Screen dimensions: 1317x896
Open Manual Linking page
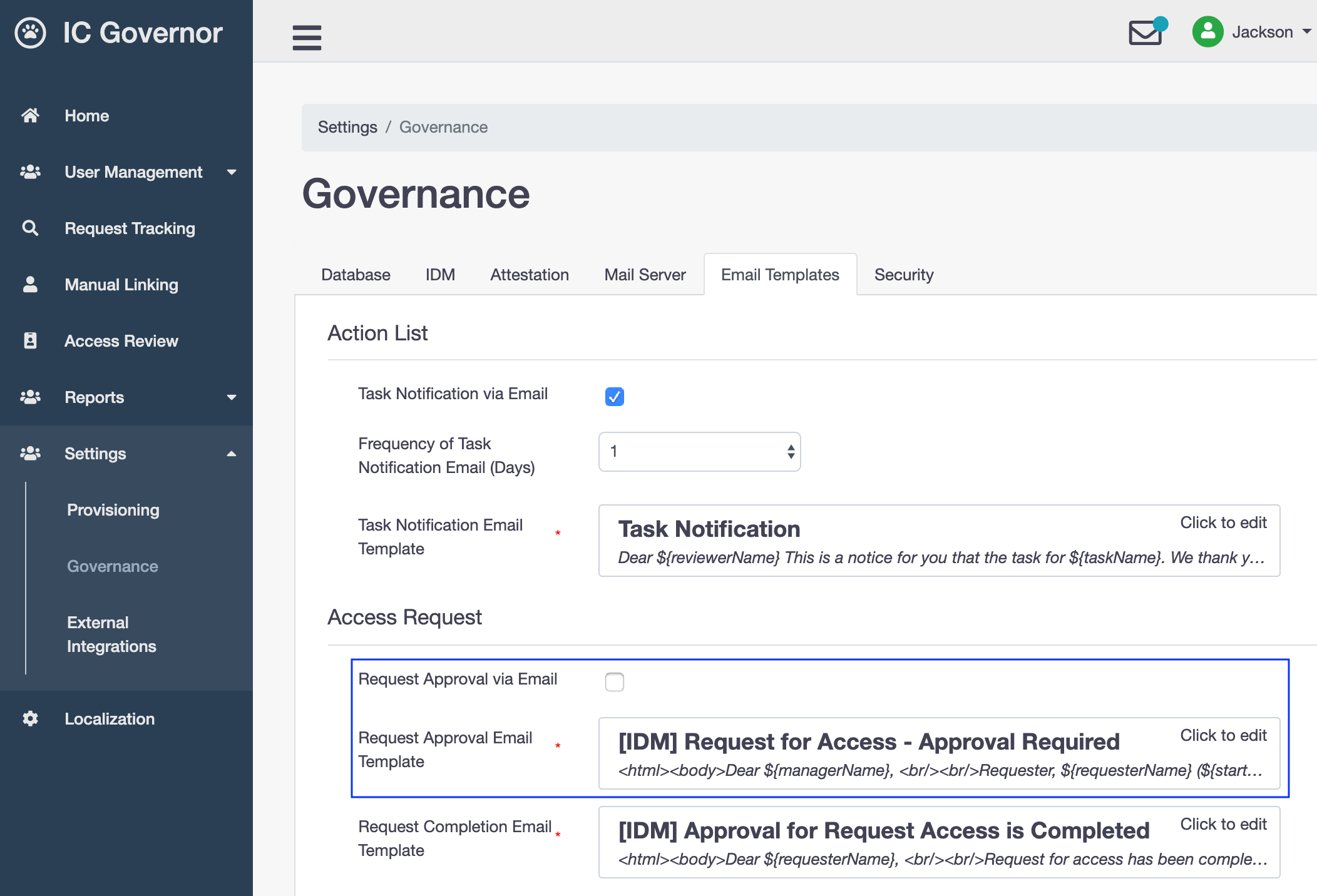pos(121,285)
